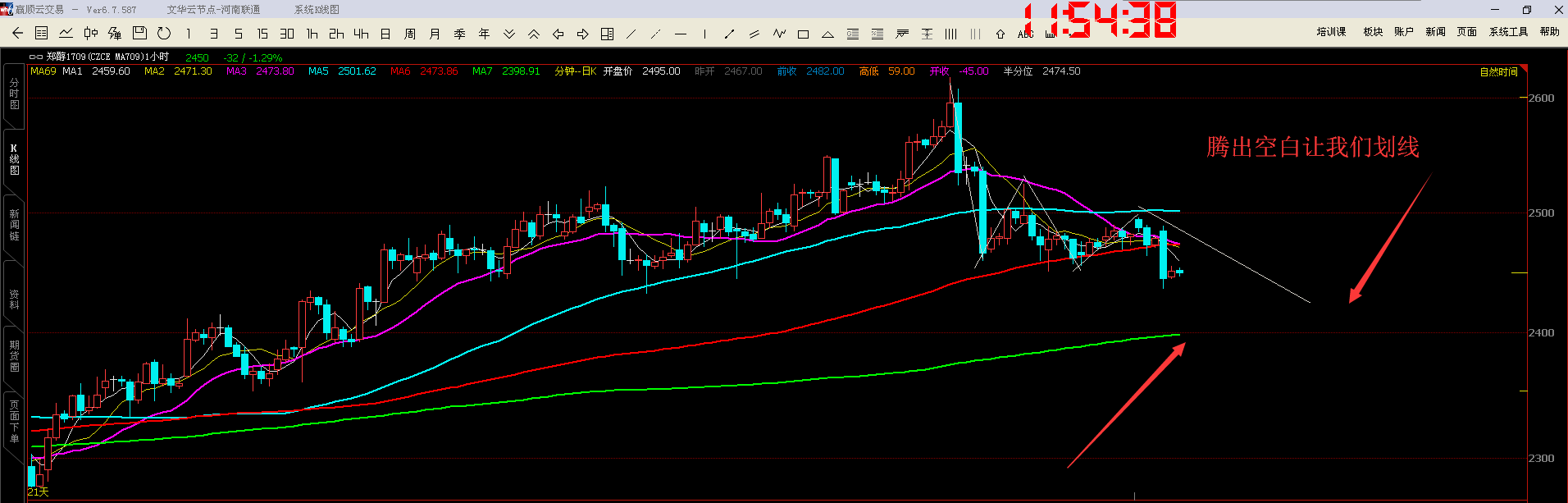Open the 分时图 side tab

point(14,94)
